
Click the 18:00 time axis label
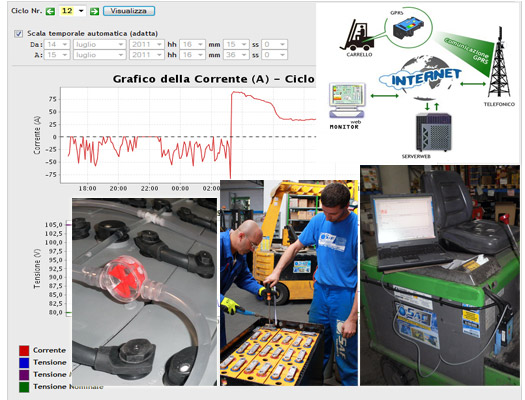point(87,188)
